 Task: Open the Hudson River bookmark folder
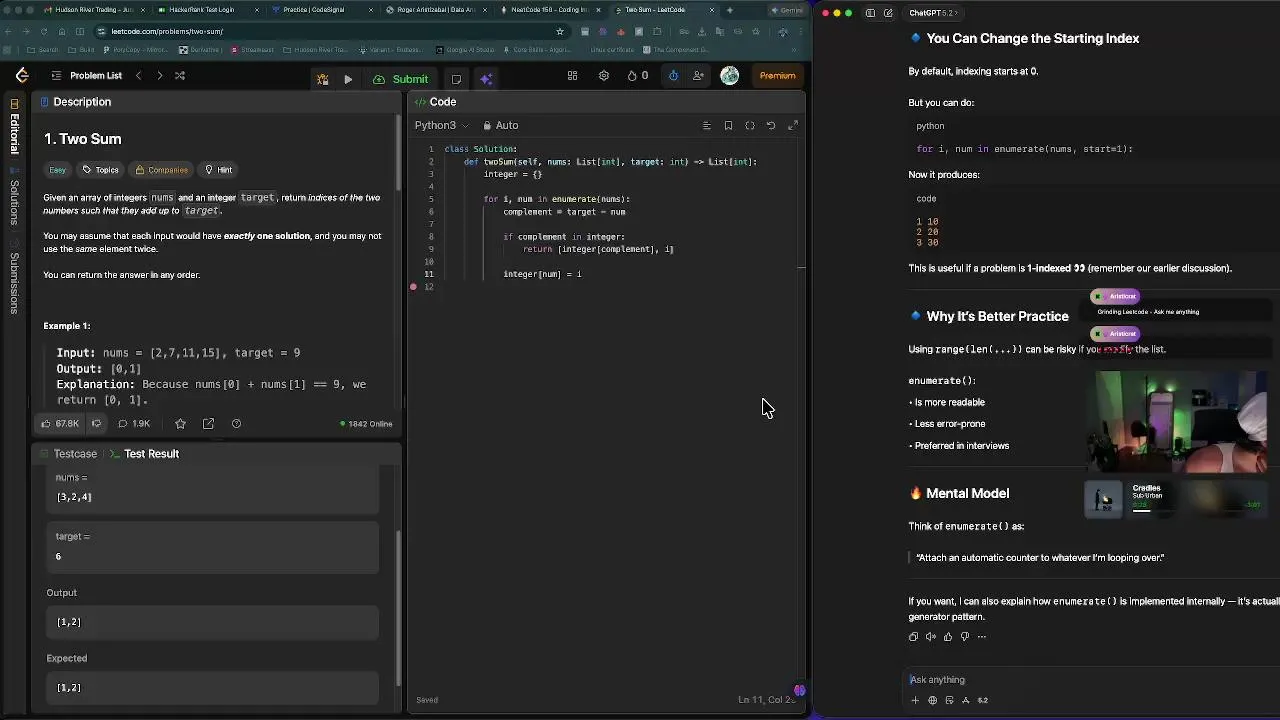pyautogui.click(x=315, y=49)
